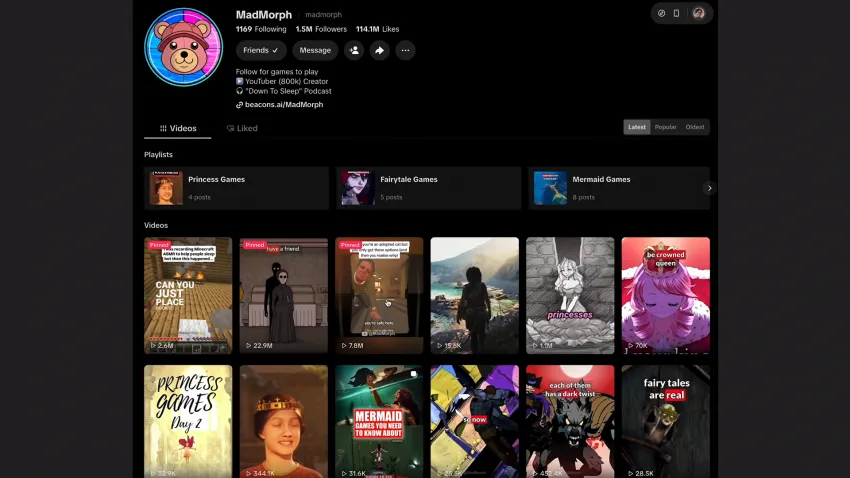The image size is (850, 478).
Task: Open the Mermaid Games You Need video
Action: [x=379, y=421]
